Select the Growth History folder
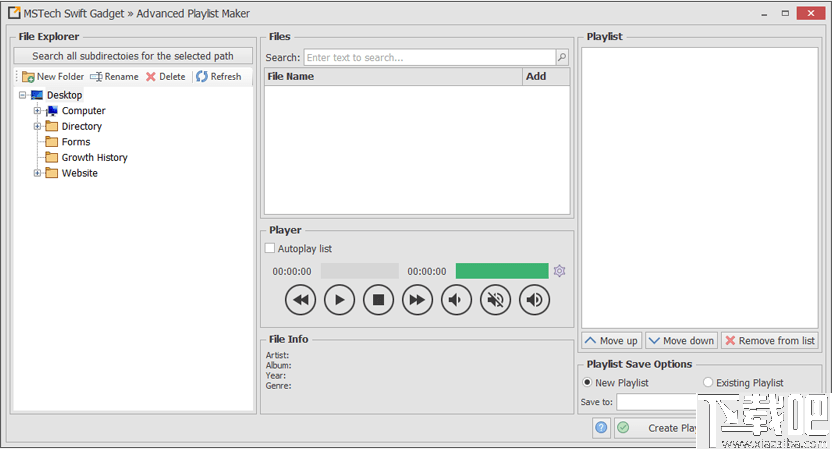The image size is (832, 449). 94,157
